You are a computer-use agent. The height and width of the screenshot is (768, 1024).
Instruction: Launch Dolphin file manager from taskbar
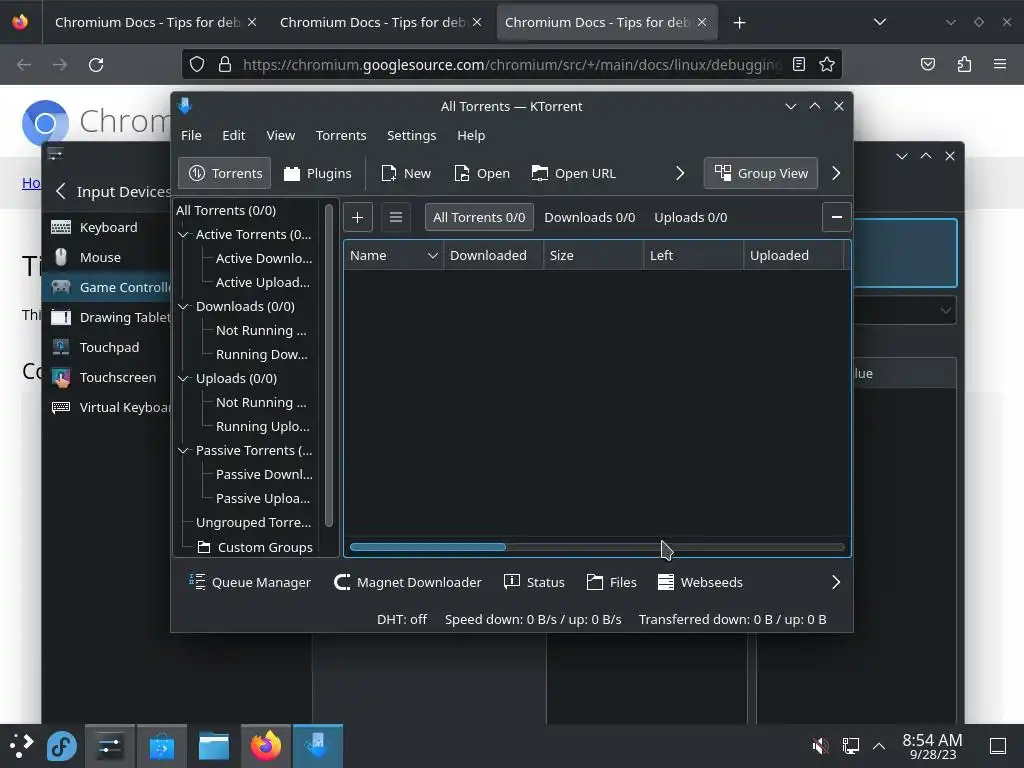point(214,746)
